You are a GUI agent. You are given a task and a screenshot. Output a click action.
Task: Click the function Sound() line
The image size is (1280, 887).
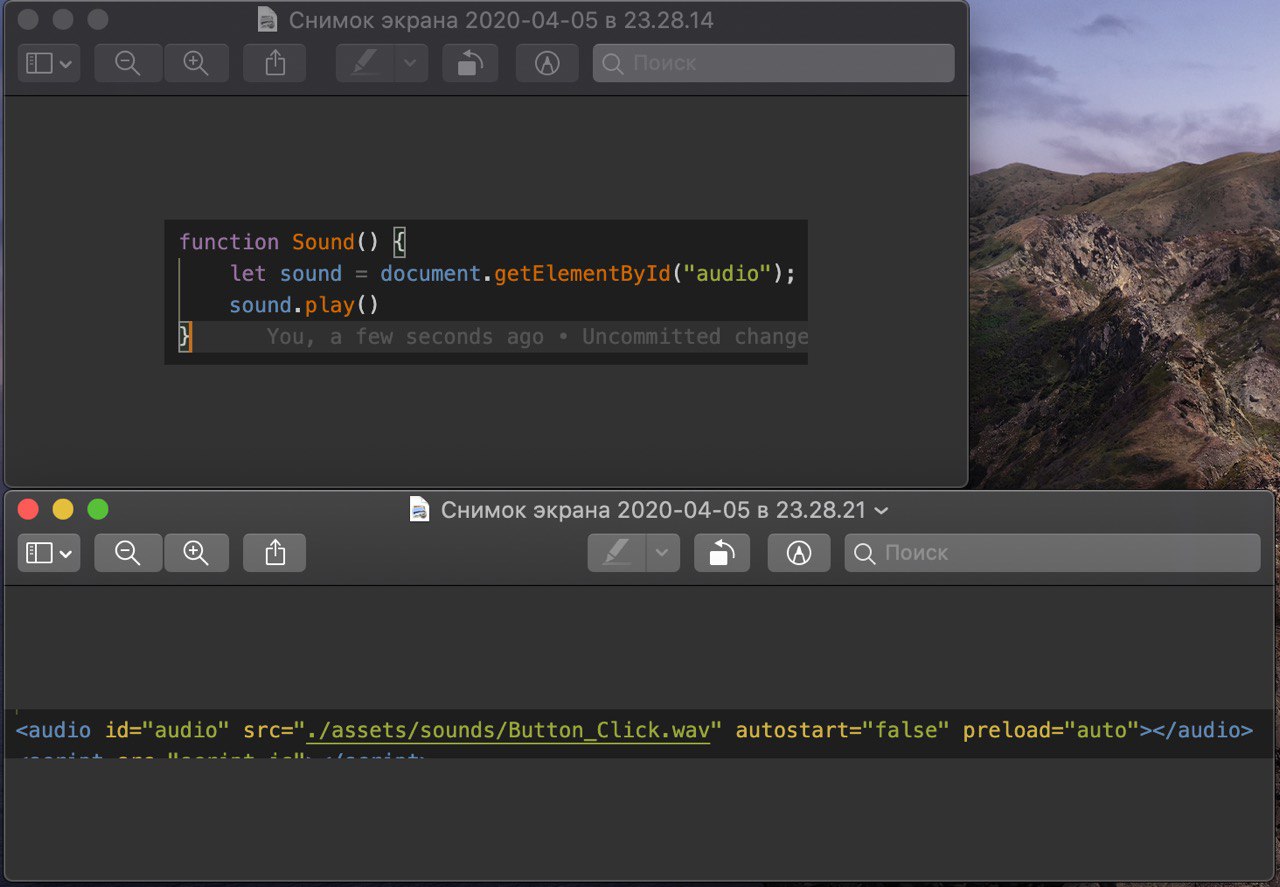292,242
